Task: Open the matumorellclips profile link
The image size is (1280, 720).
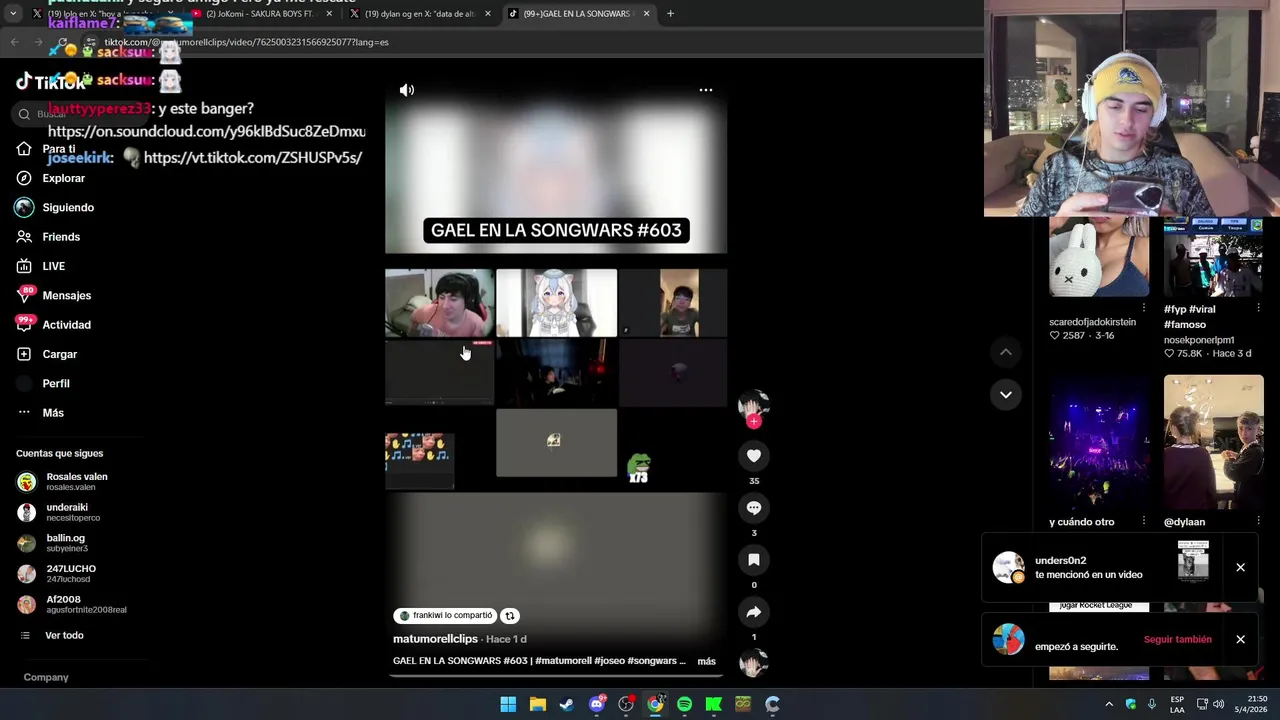Action: pyautogui.click(x=435, y=639)
